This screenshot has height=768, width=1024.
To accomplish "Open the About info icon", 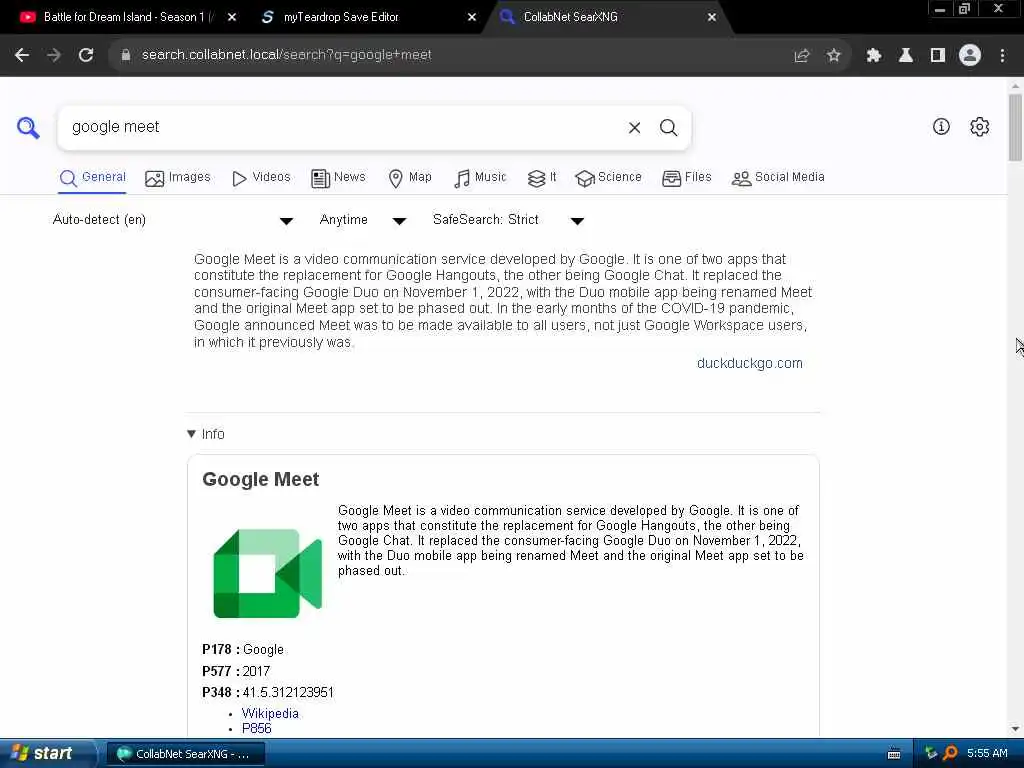I will point(941,127).
